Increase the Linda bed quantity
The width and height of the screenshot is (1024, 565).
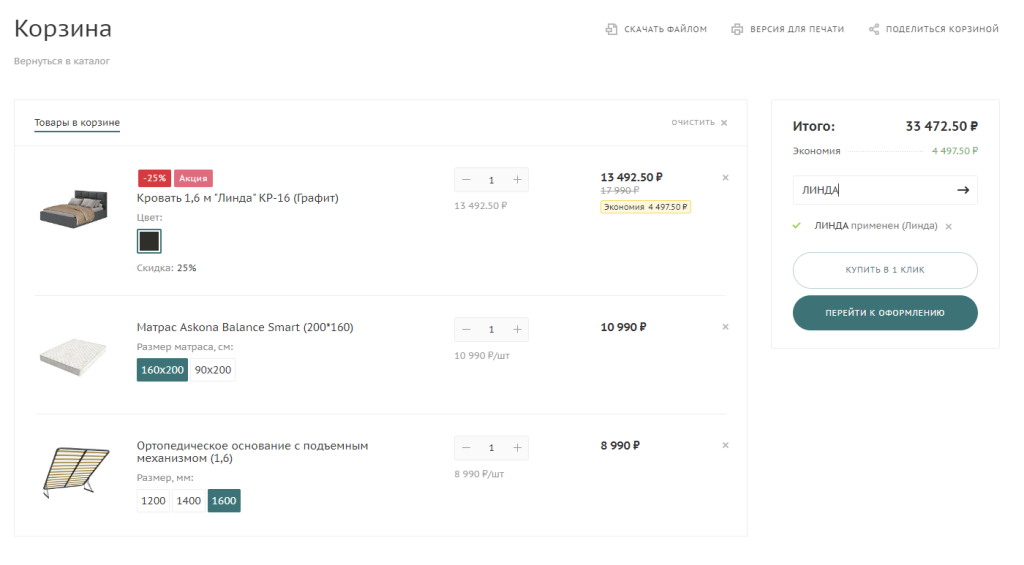pyautogui.click(x=517, y=180)
